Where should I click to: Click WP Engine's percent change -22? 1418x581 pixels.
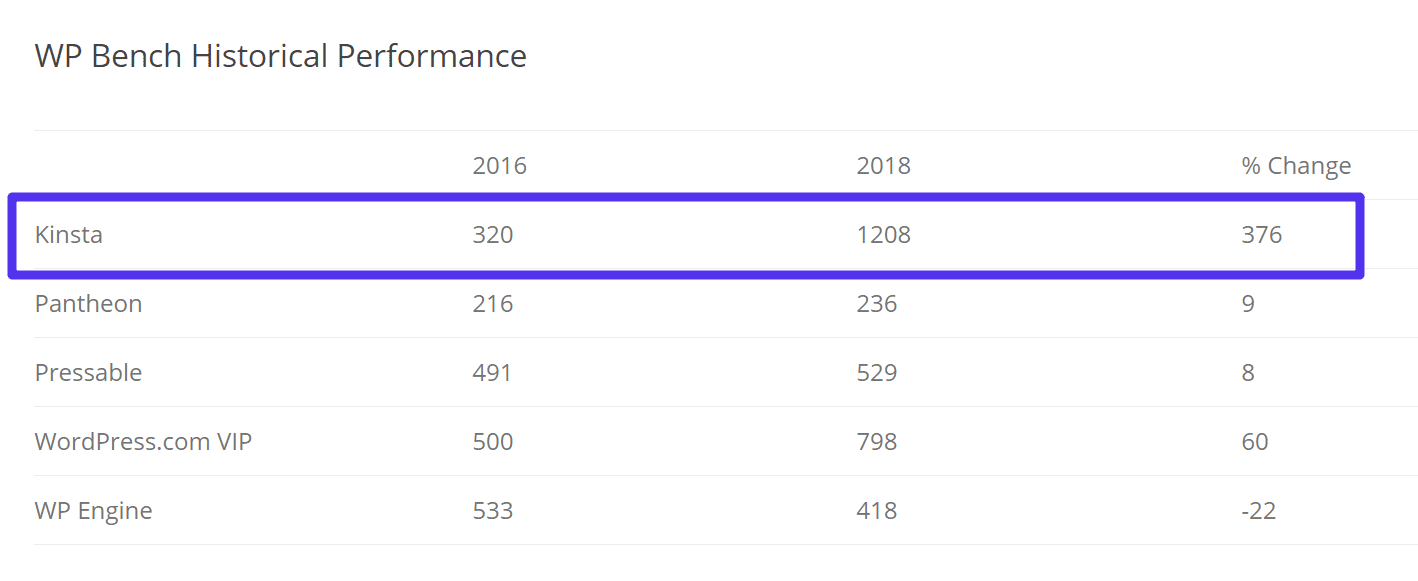(1258, 511)
